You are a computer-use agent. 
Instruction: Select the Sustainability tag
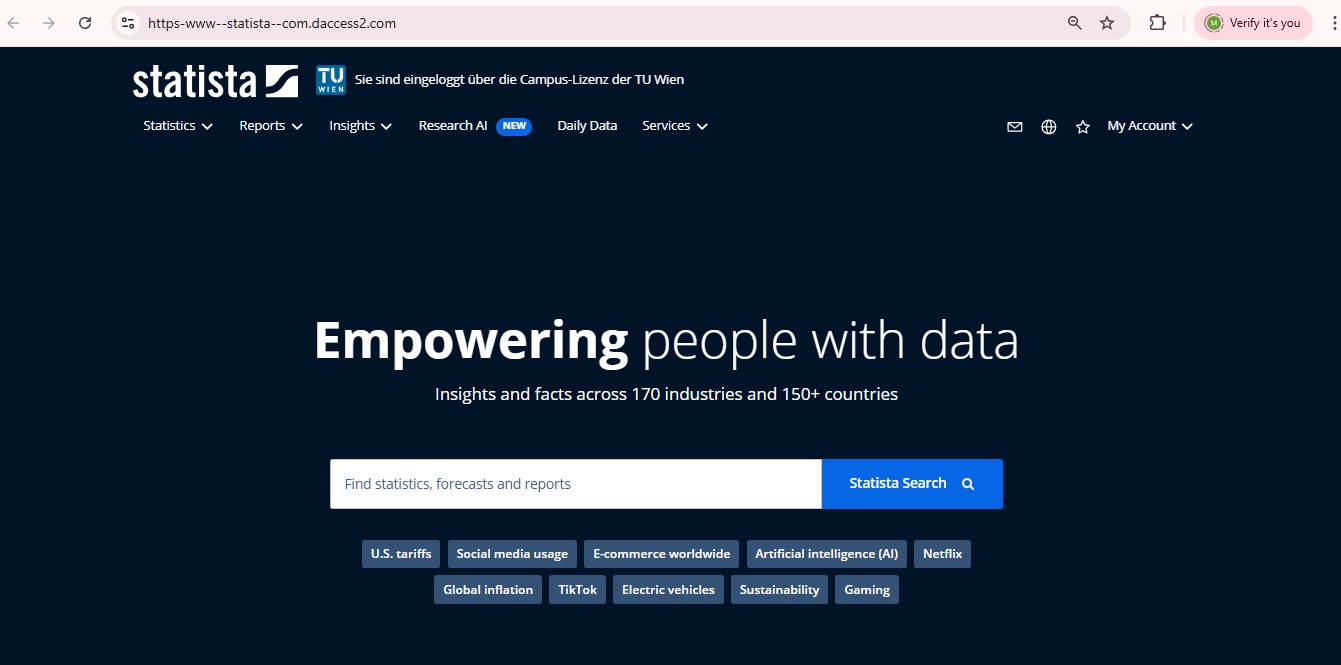[x=779, y=590]
